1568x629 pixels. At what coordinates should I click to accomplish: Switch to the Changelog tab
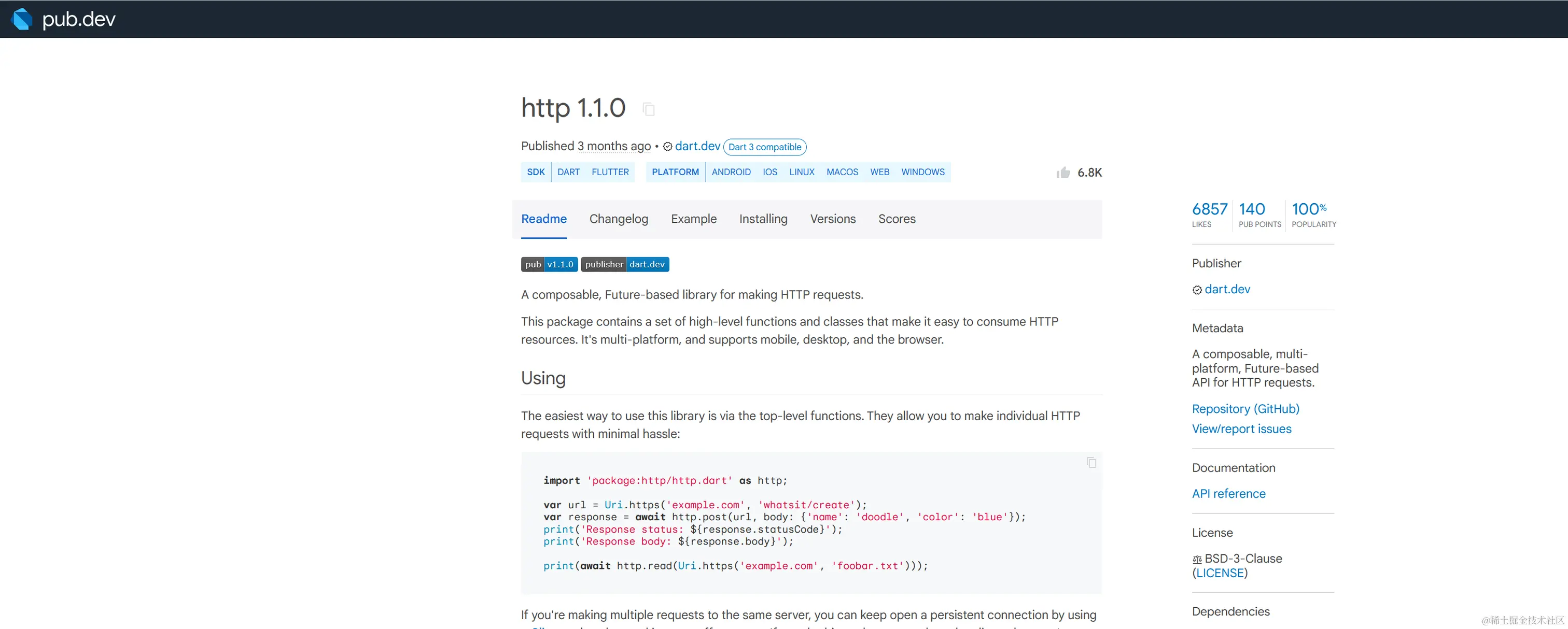(x=619, y=219)
